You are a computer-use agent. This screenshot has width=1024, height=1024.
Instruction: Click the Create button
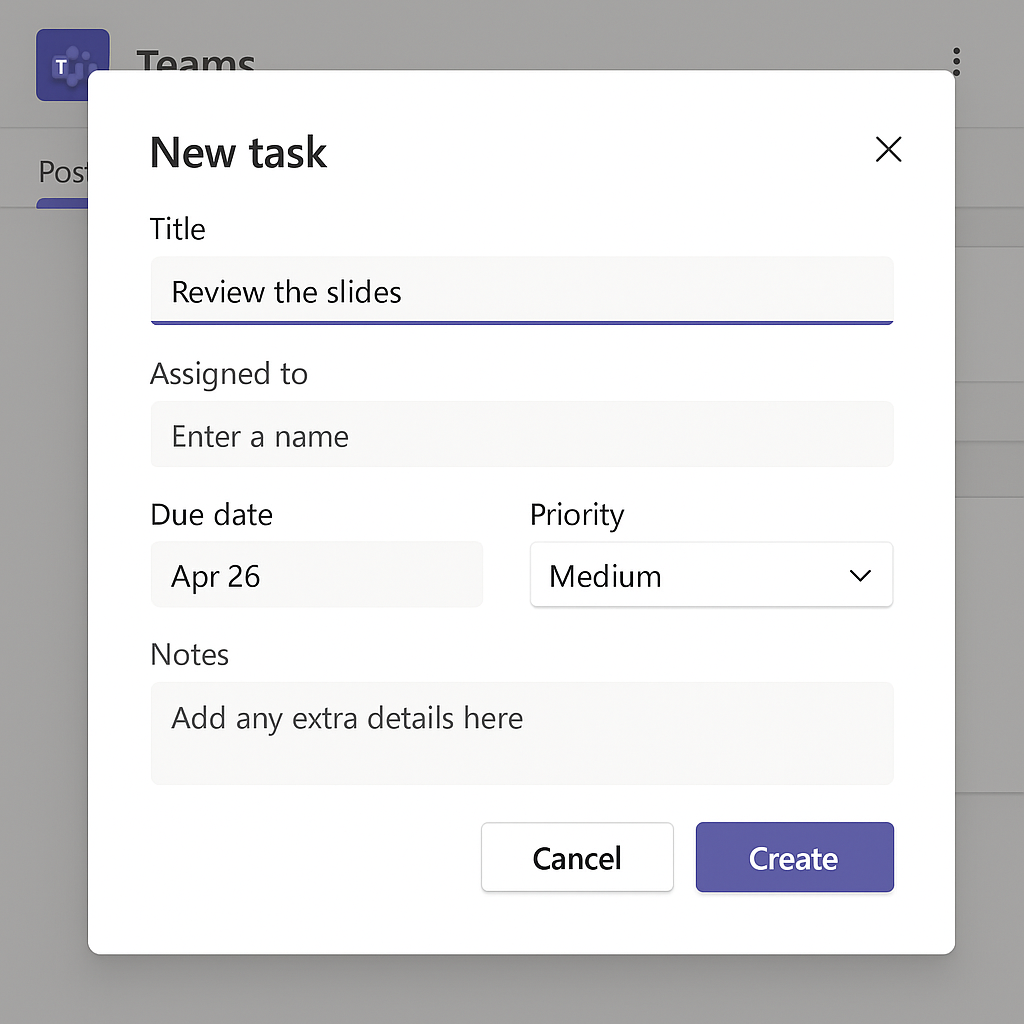pyautogui.click(x=794, y=857)
